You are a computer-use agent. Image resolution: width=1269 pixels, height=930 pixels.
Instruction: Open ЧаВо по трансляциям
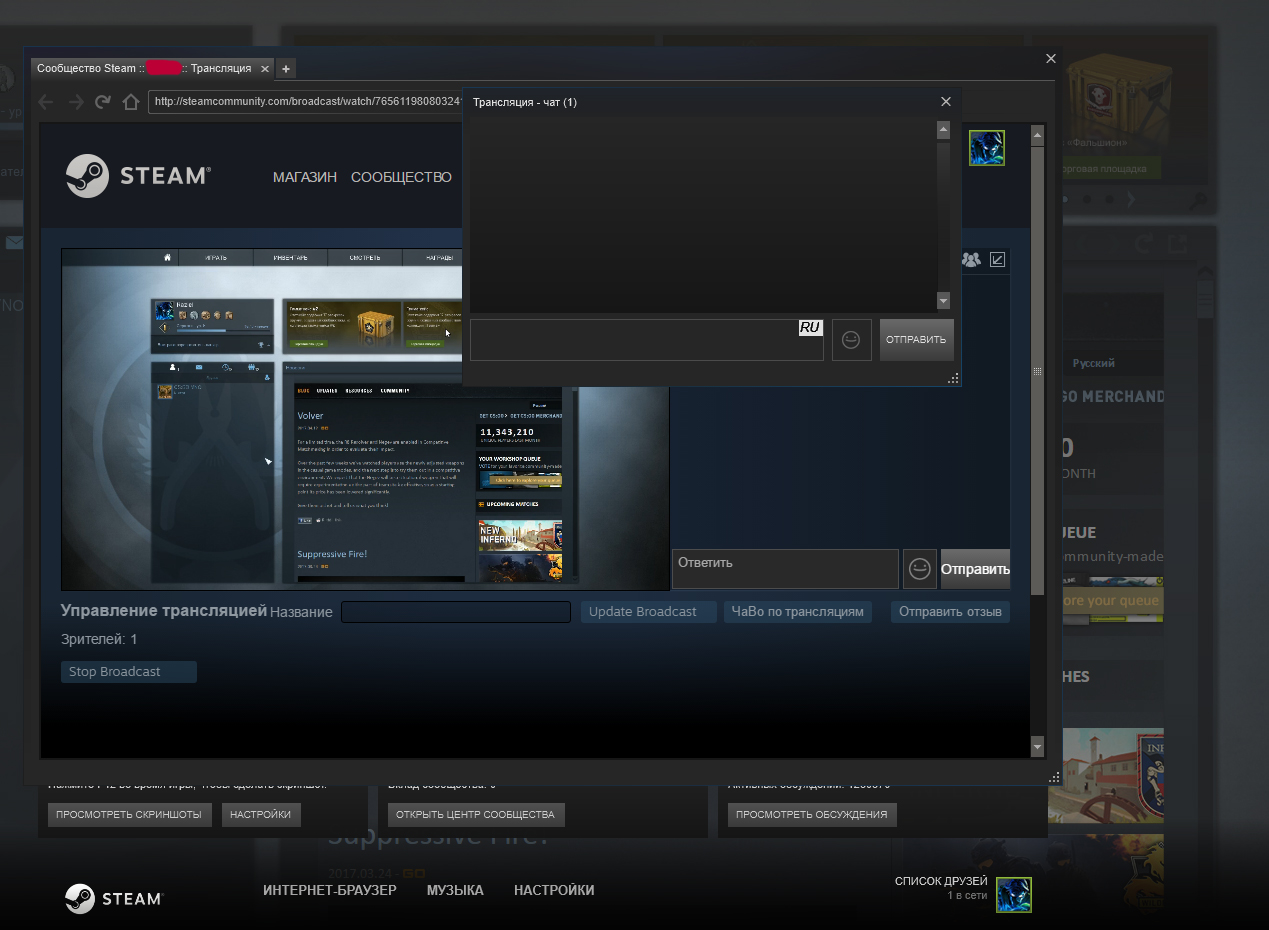[797, 612]
